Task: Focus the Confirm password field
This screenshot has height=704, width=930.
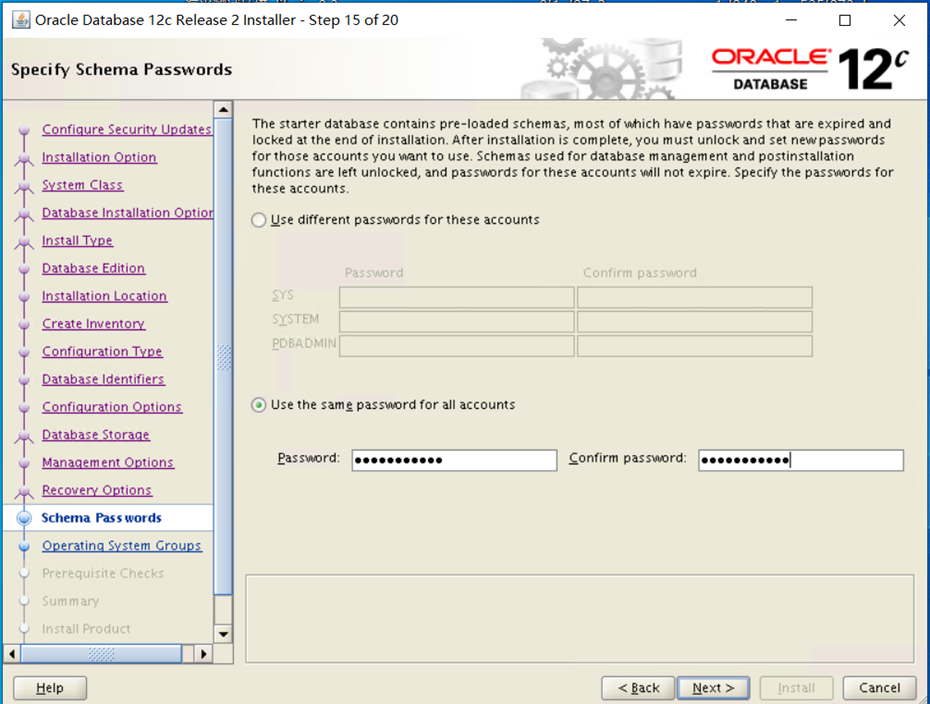Action: click(800, 460)
